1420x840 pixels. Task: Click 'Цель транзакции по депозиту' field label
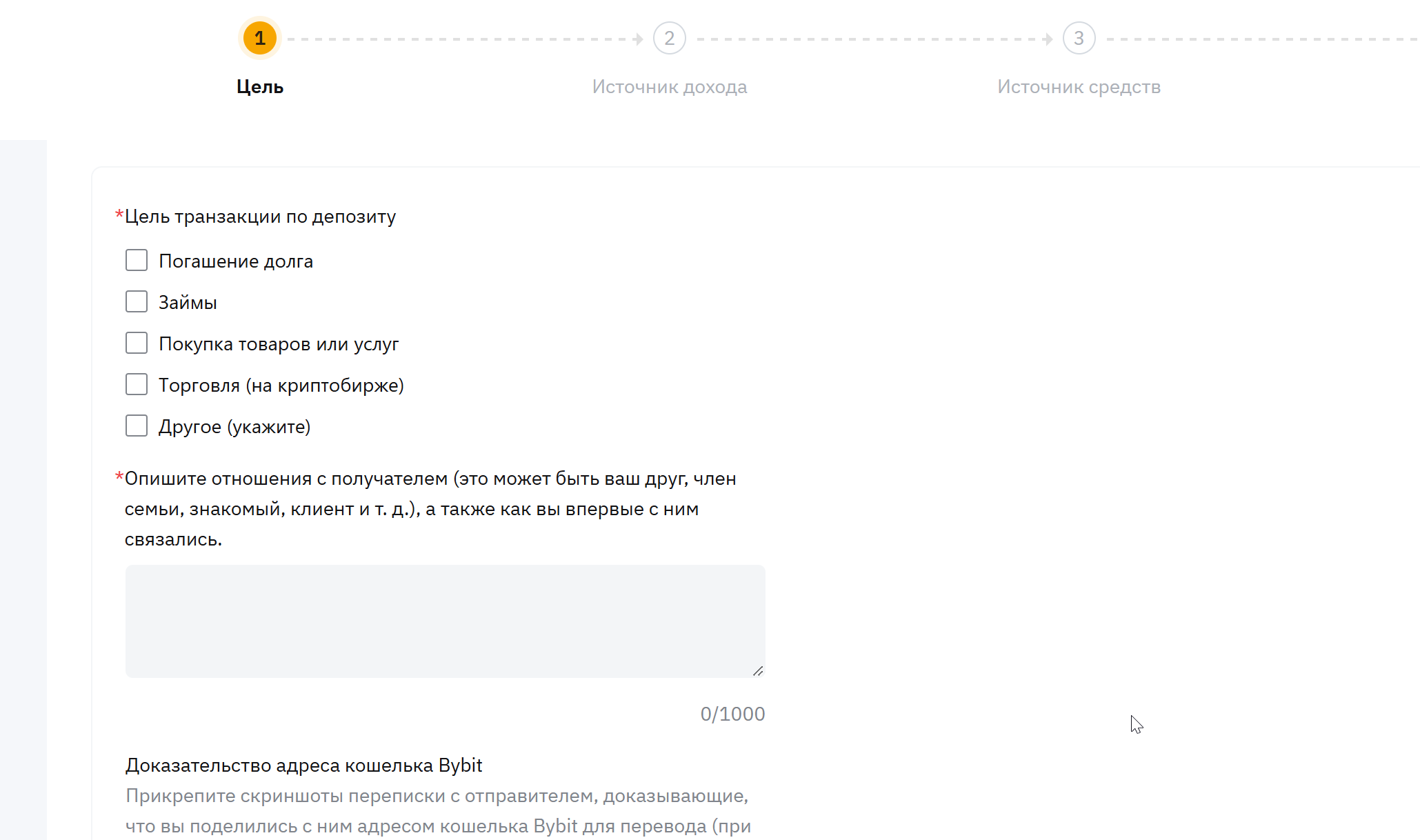click(x=260, y=217)
